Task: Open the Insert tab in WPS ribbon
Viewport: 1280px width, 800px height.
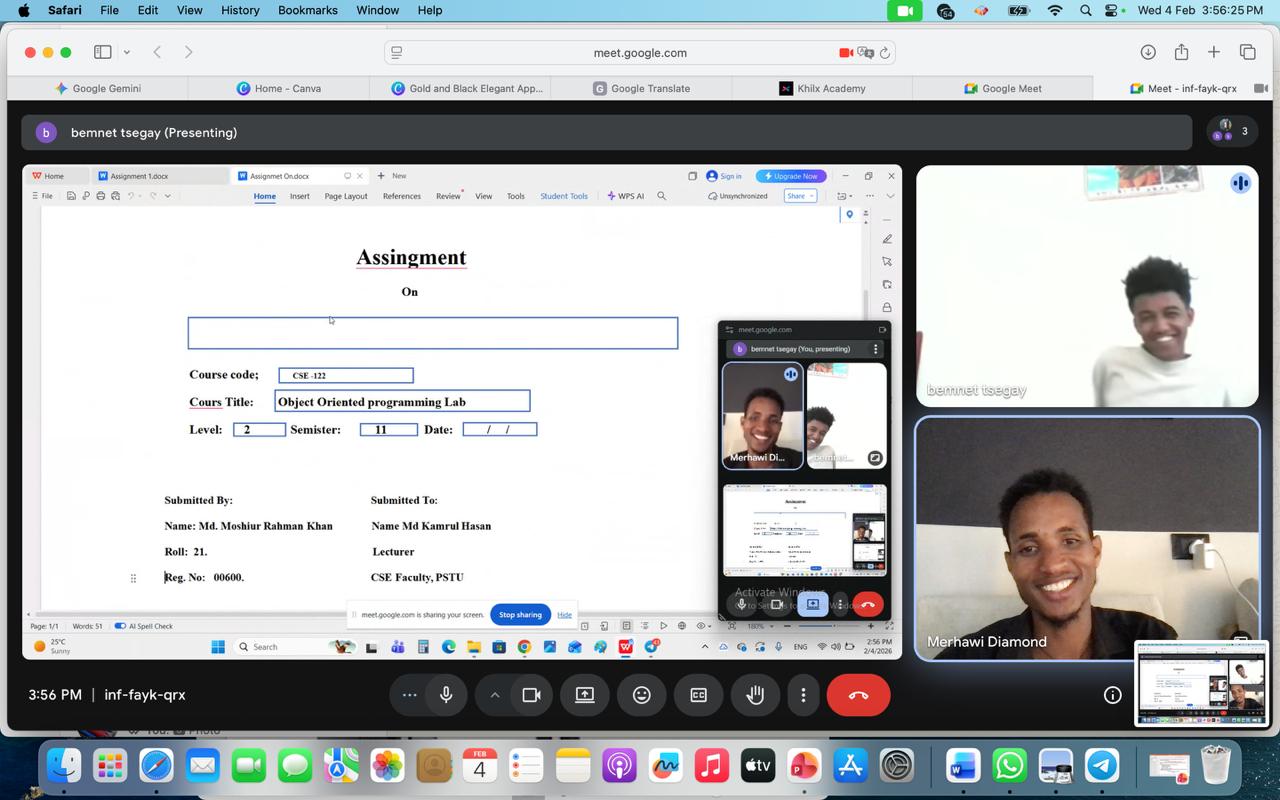Action: [x=299, y=196]
